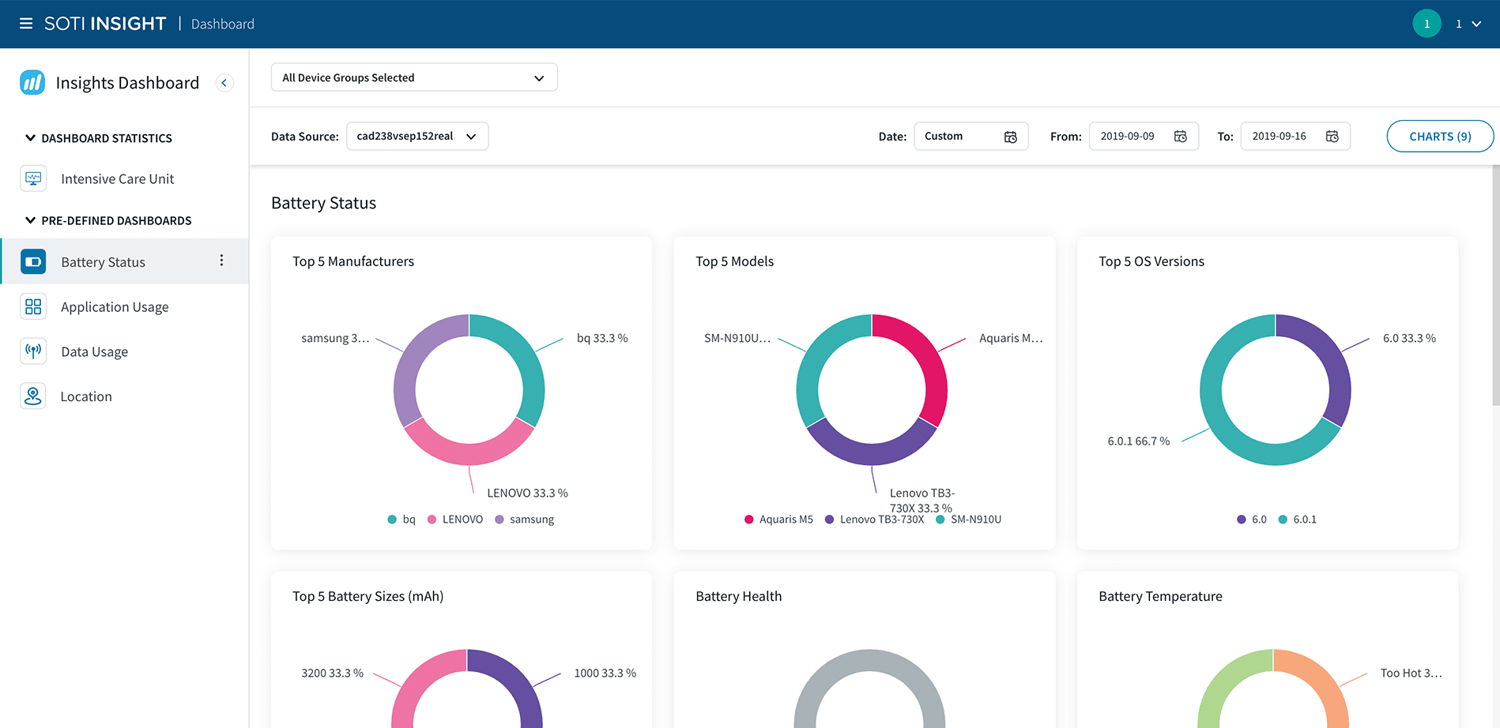This screenshot has width=1500, height=728.
Task: Open the hamburger navigation menu
Action: (26, 24)
